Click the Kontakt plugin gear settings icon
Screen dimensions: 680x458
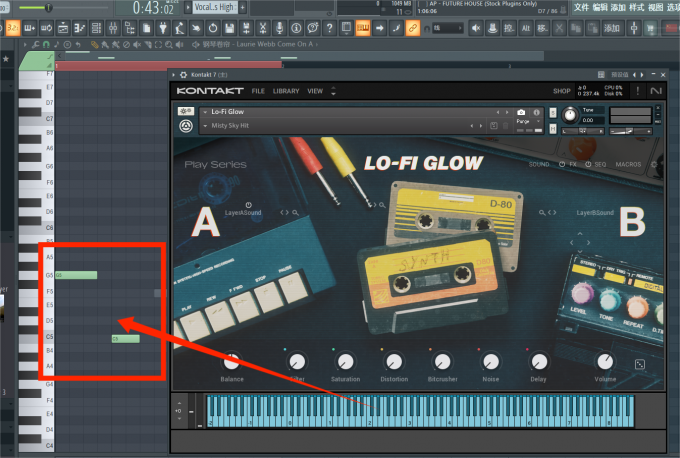pos(183,75)
